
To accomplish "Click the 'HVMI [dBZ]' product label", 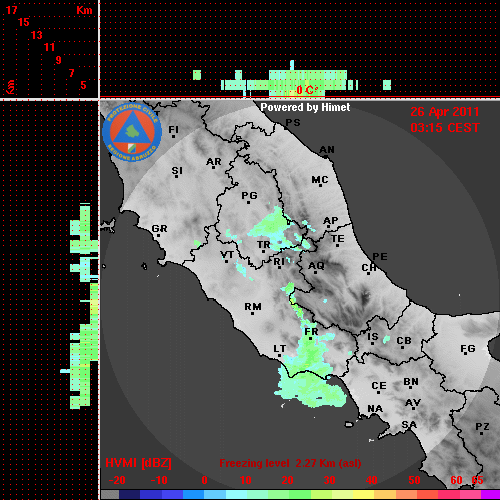I will [138, 463].
